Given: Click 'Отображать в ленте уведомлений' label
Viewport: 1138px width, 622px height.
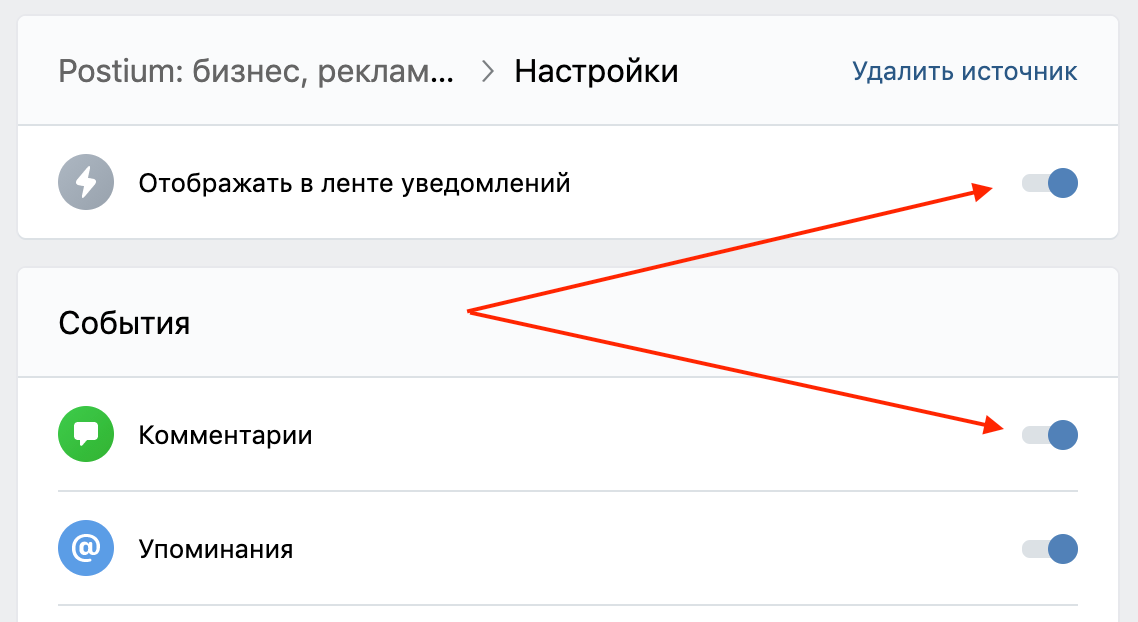Looking at the screenshot, I should click(354, 183).
